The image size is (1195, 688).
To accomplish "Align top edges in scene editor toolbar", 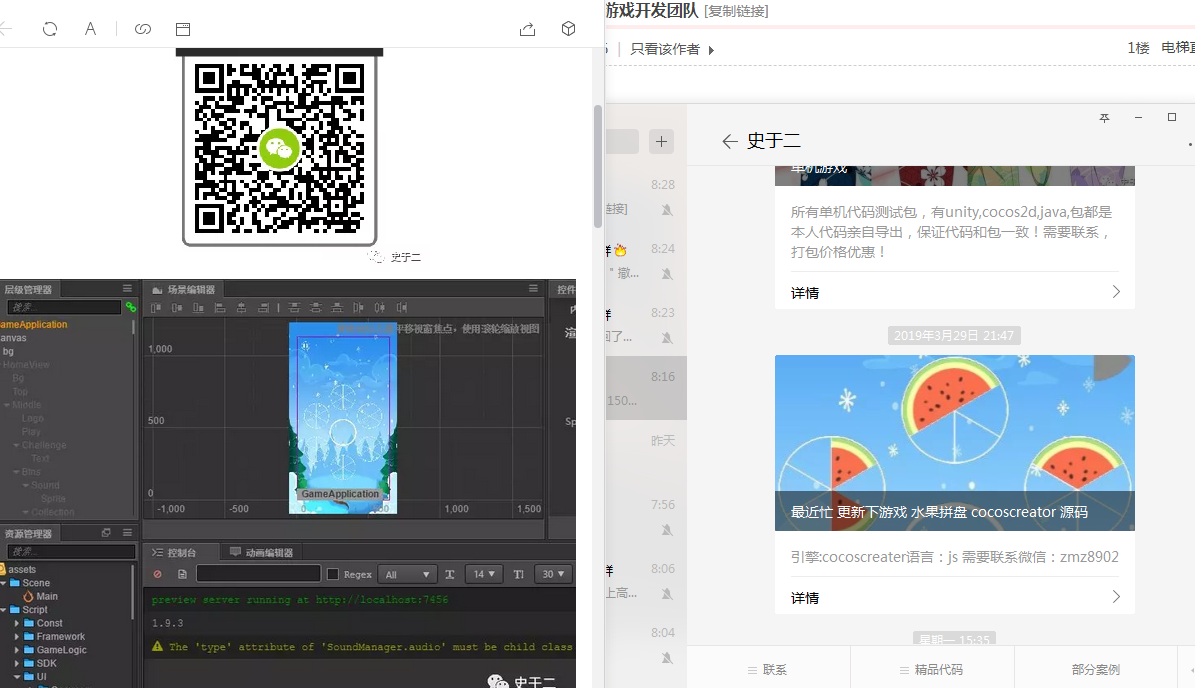I will click(x=155, y=308).
